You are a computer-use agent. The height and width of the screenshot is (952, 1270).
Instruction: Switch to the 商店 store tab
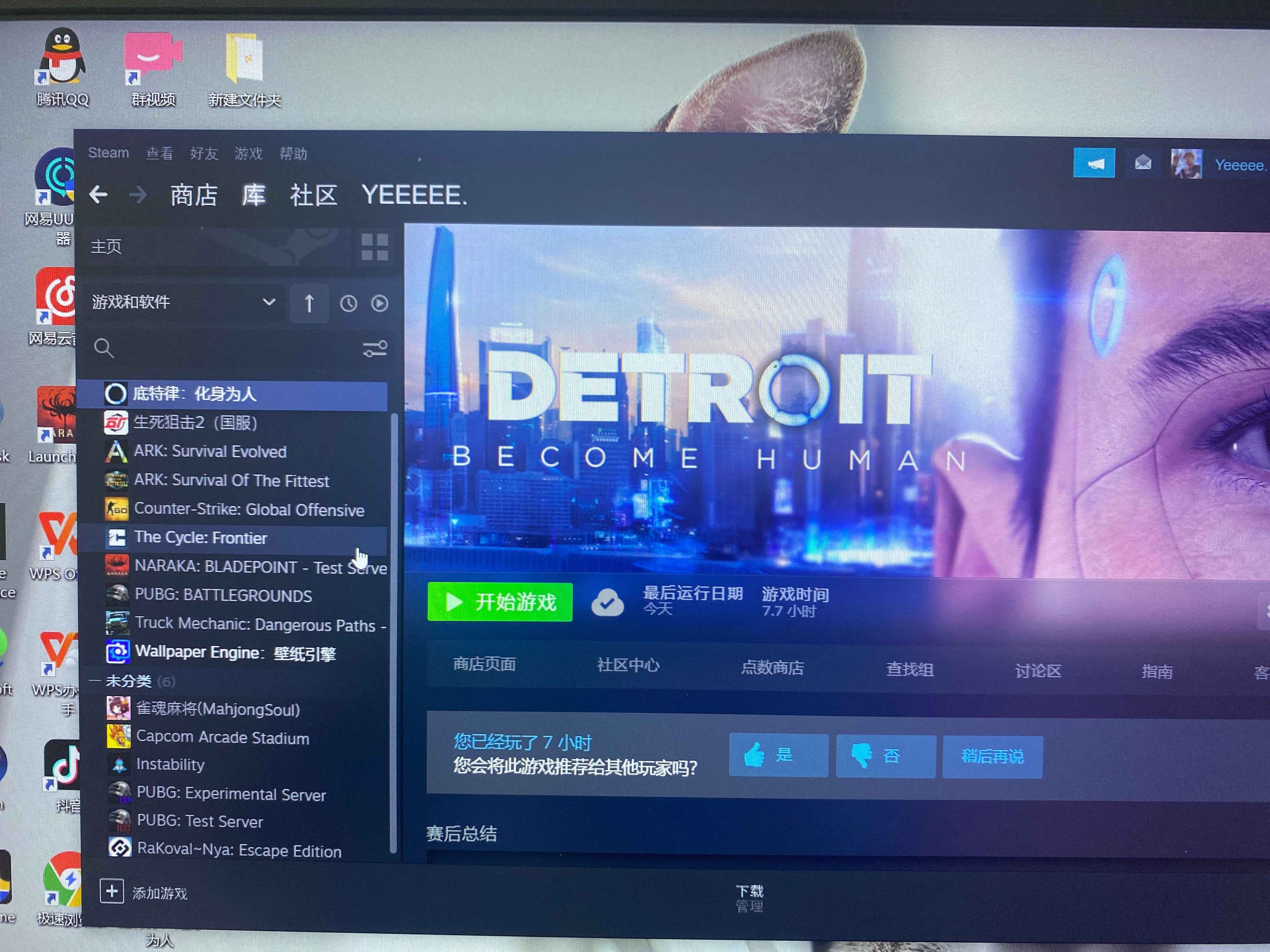[193, 195]
